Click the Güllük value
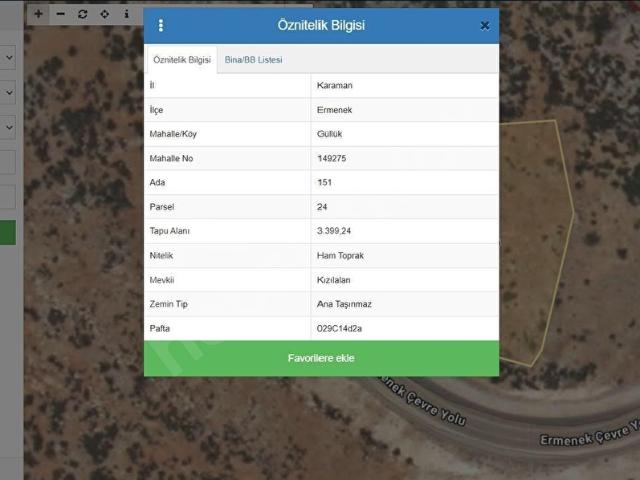 click(329, 134)
